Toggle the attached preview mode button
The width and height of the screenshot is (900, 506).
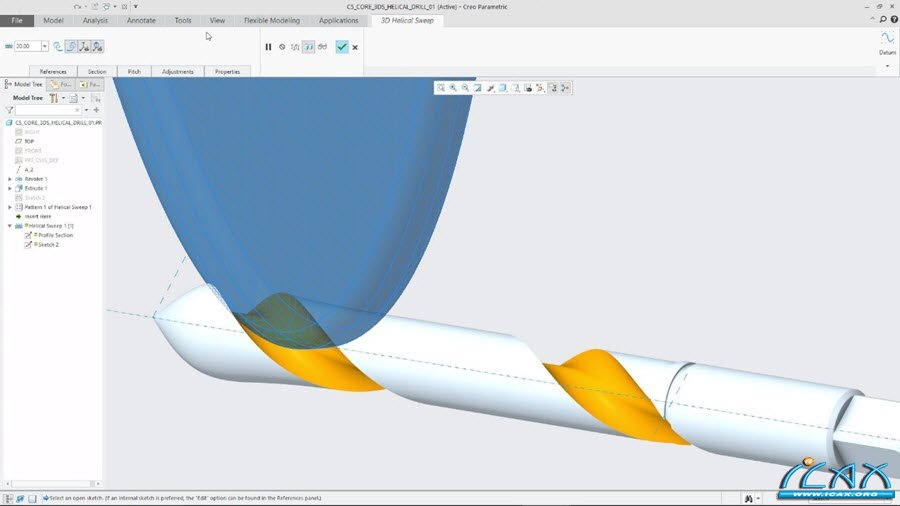tap(309, 47)
